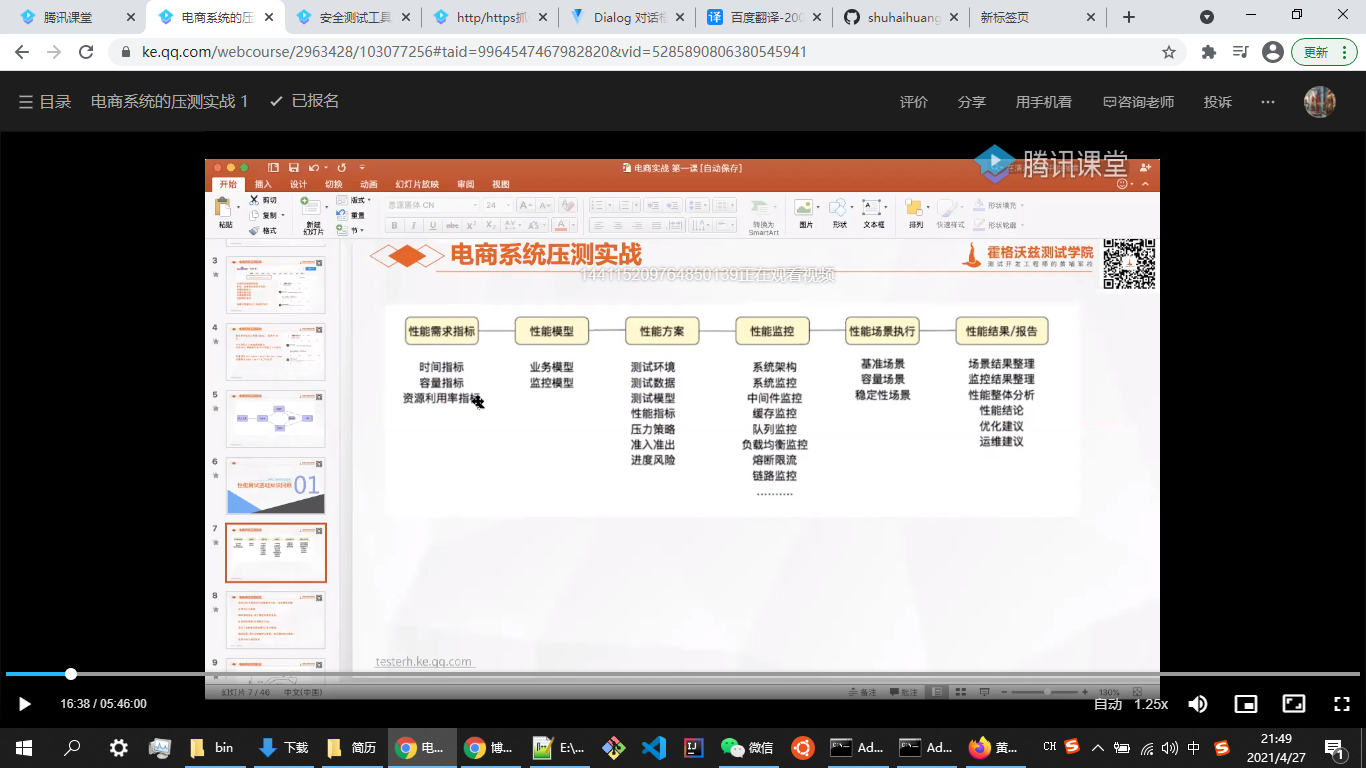Open Chrome media control icon
The height and width of the screenshot is (768, 1366).
point(1240,52)
